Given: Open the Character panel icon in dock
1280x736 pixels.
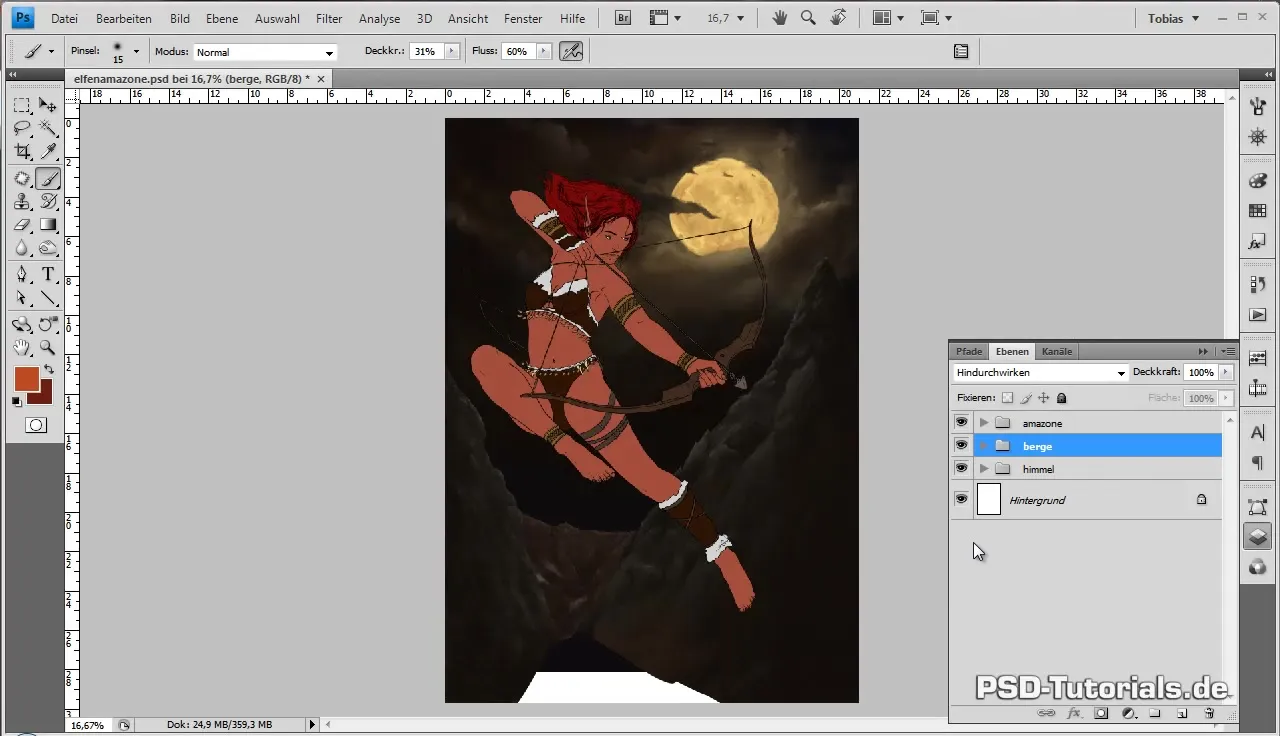Looking at the screenshot, I should point(1257,432).
